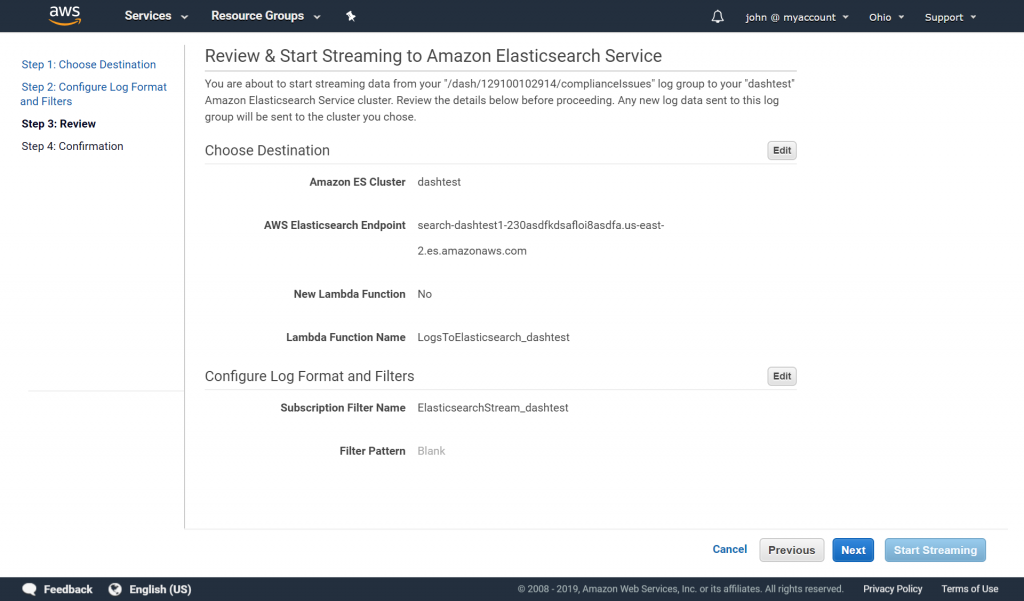Click the New Lambda Function value No

click(424, 294)
